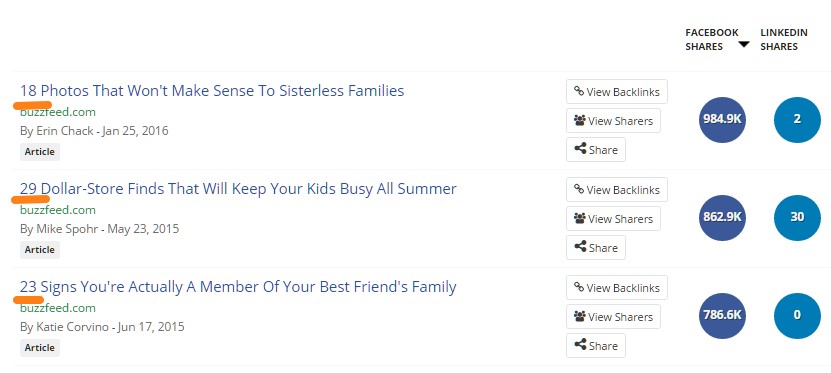Open the 29 Dollar-Store Finds article link
Screen dimensions: 831x373
click(x=238, y=189)
